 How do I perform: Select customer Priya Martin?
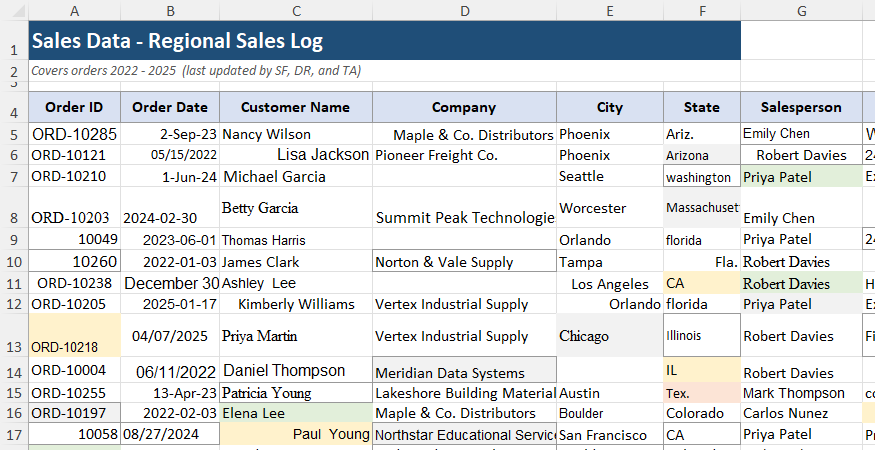click(x=296, y=335)
